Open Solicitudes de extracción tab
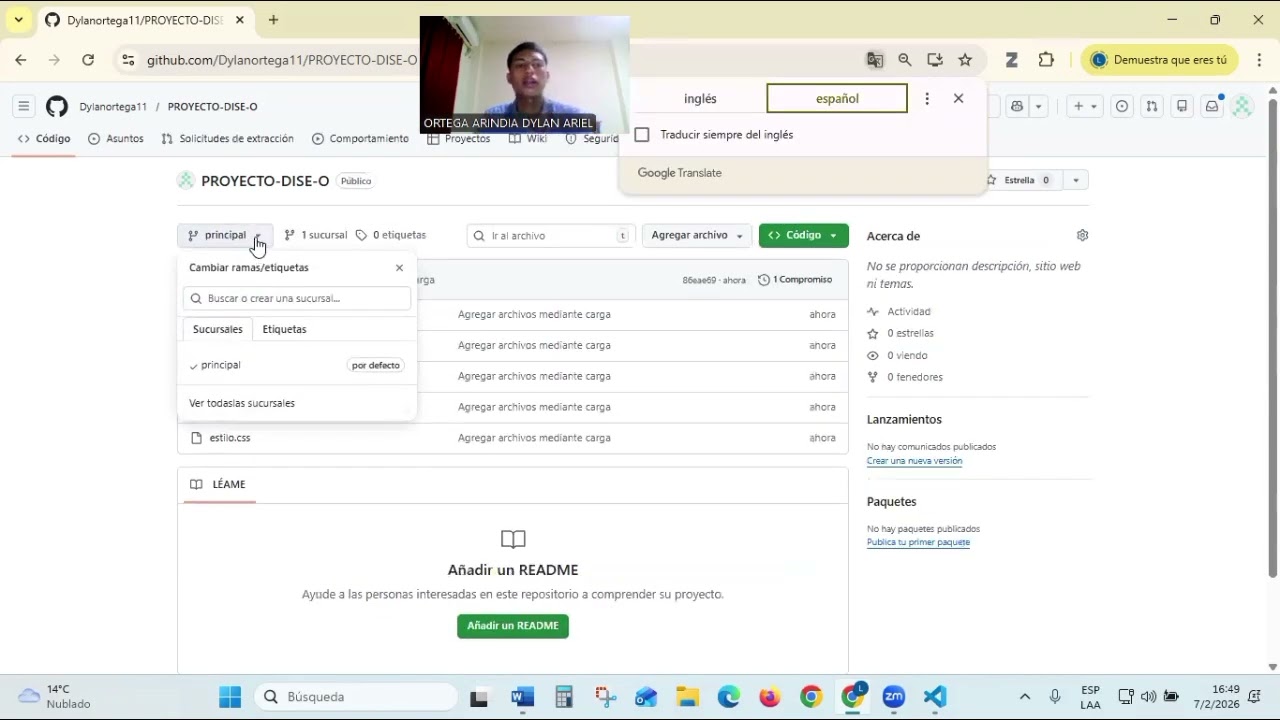The image size is (1280, 720). [227, 139]
